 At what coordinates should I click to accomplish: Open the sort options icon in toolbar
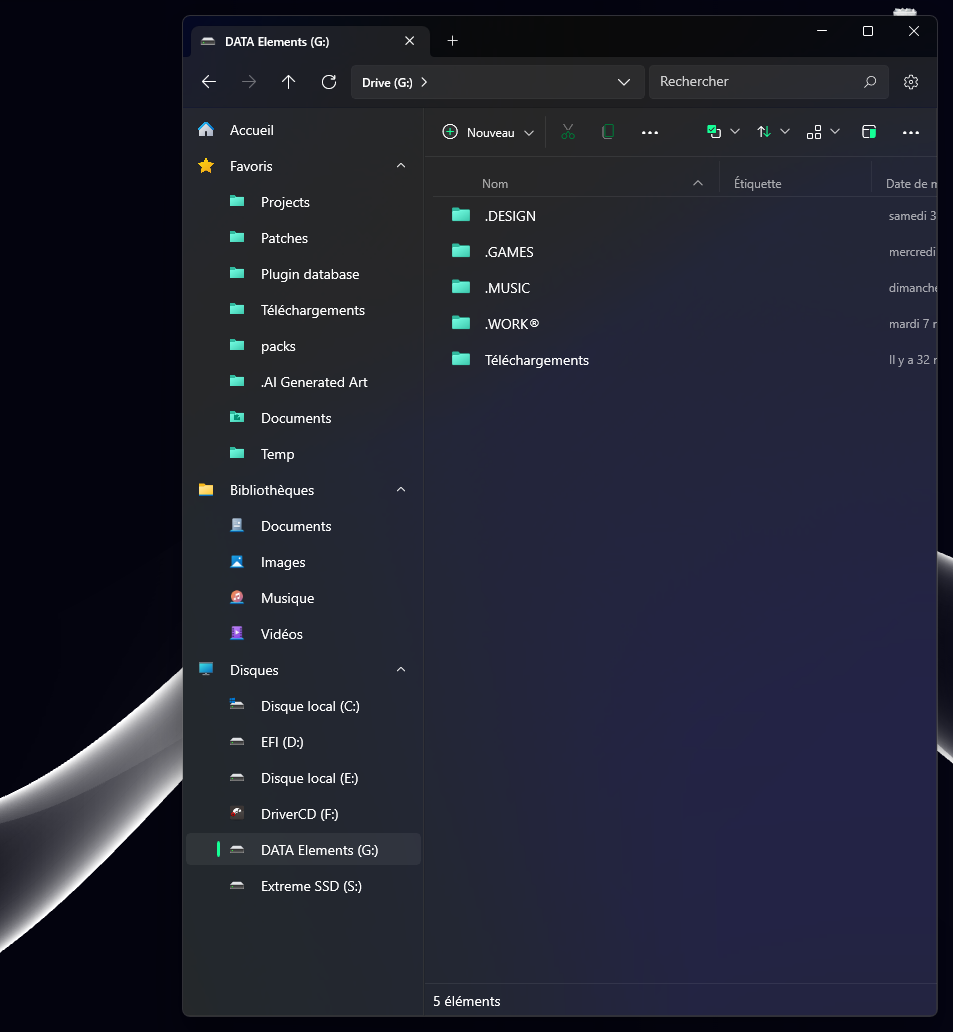point(766,131)
